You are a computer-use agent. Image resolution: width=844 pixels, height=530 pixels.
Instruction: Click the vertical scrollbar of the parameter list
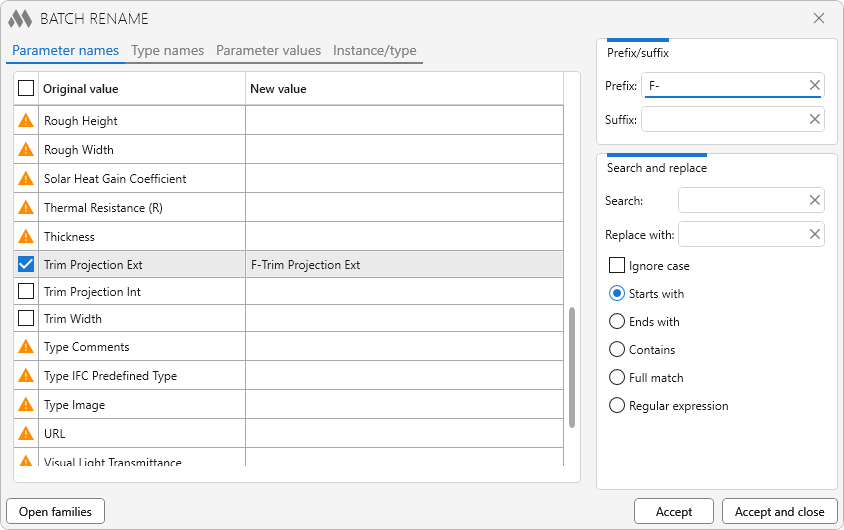(x=572, y=367)
